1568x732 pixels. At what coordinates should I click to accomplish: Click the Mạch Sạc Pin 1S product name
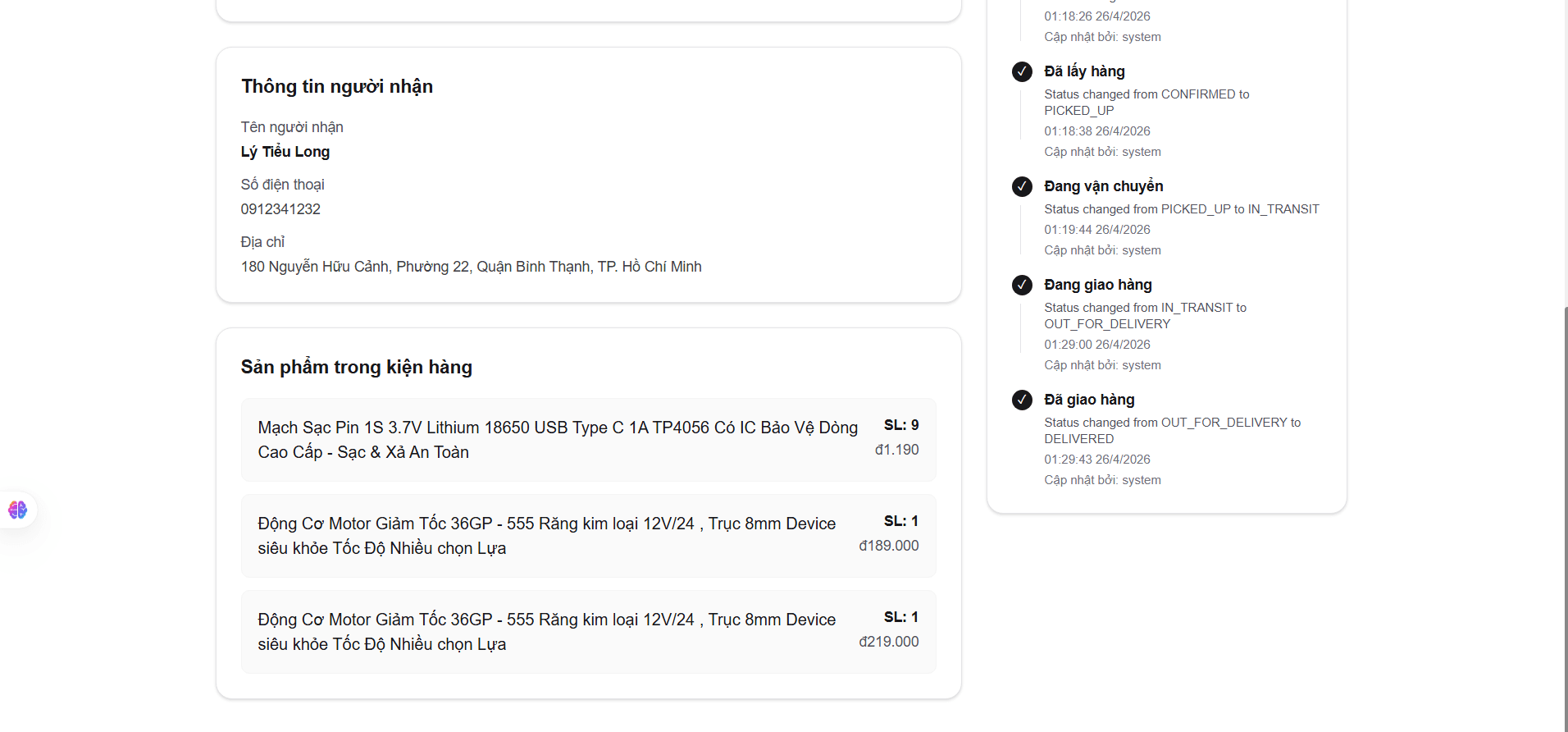558,440
